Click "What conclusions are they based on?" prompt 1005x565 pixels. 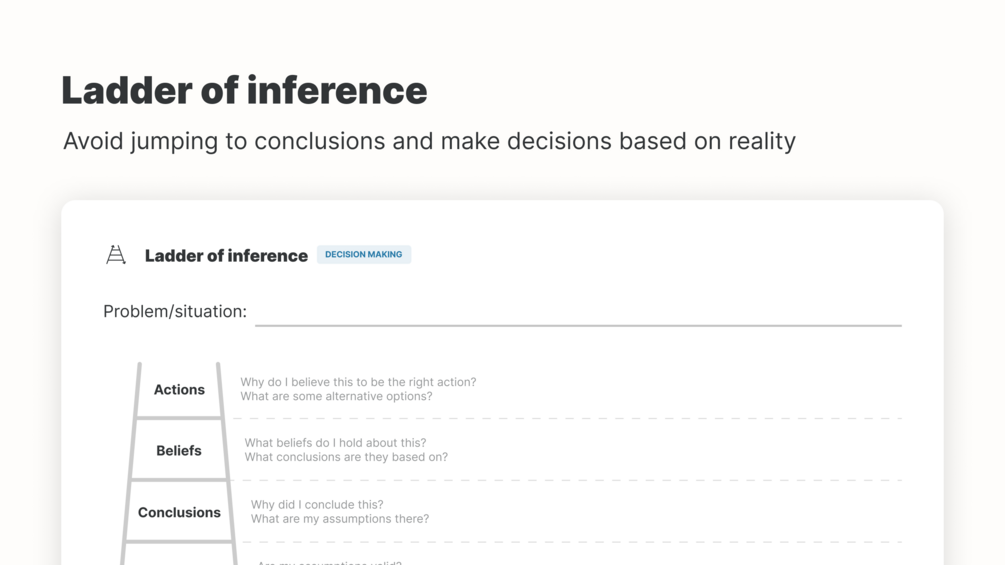(x=346, y=458)
